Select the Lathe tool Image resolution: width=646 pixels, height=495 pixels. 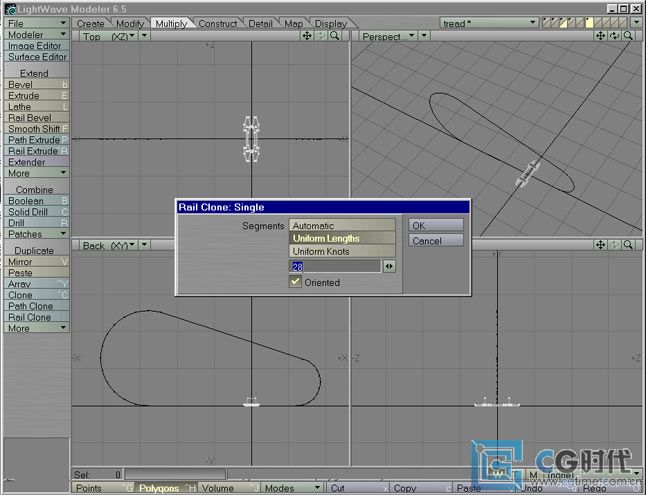[36, 106]
